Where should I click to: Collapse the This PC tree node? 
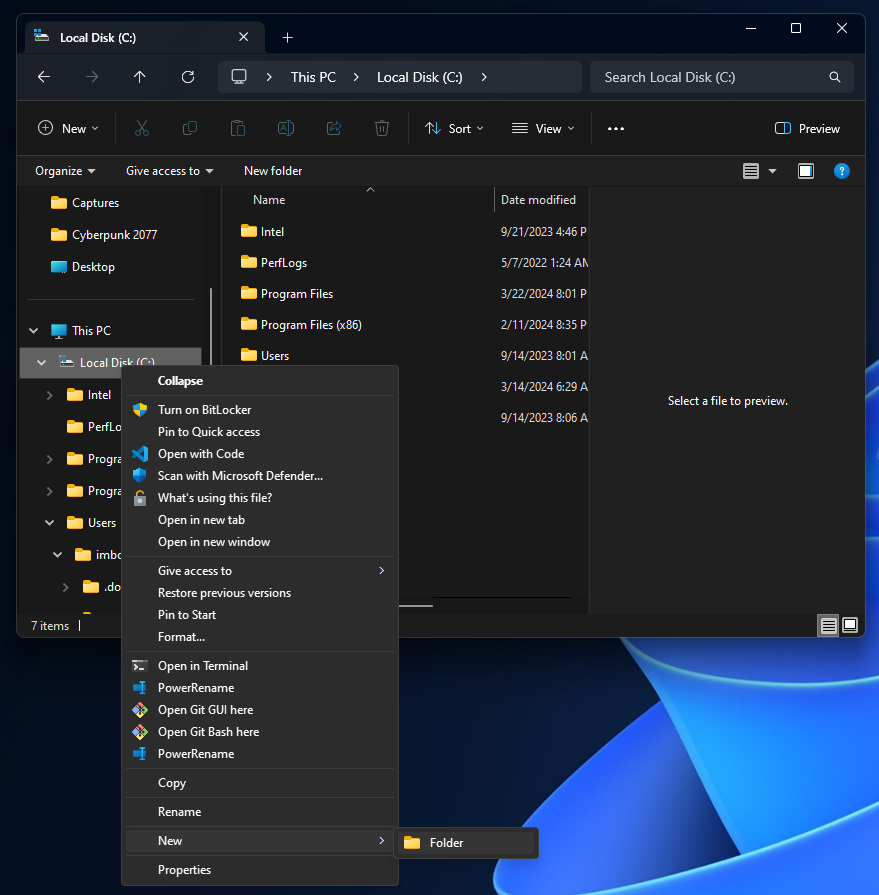click(x=34, y=331)
